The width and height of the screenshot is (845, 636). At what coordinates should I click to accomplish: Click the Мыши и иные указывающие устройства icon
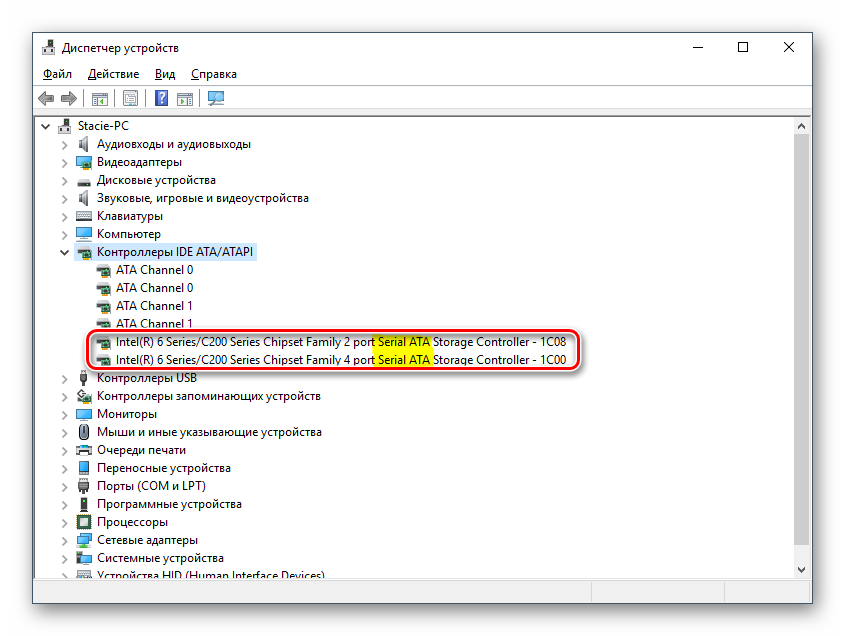(x=84, y=432)
